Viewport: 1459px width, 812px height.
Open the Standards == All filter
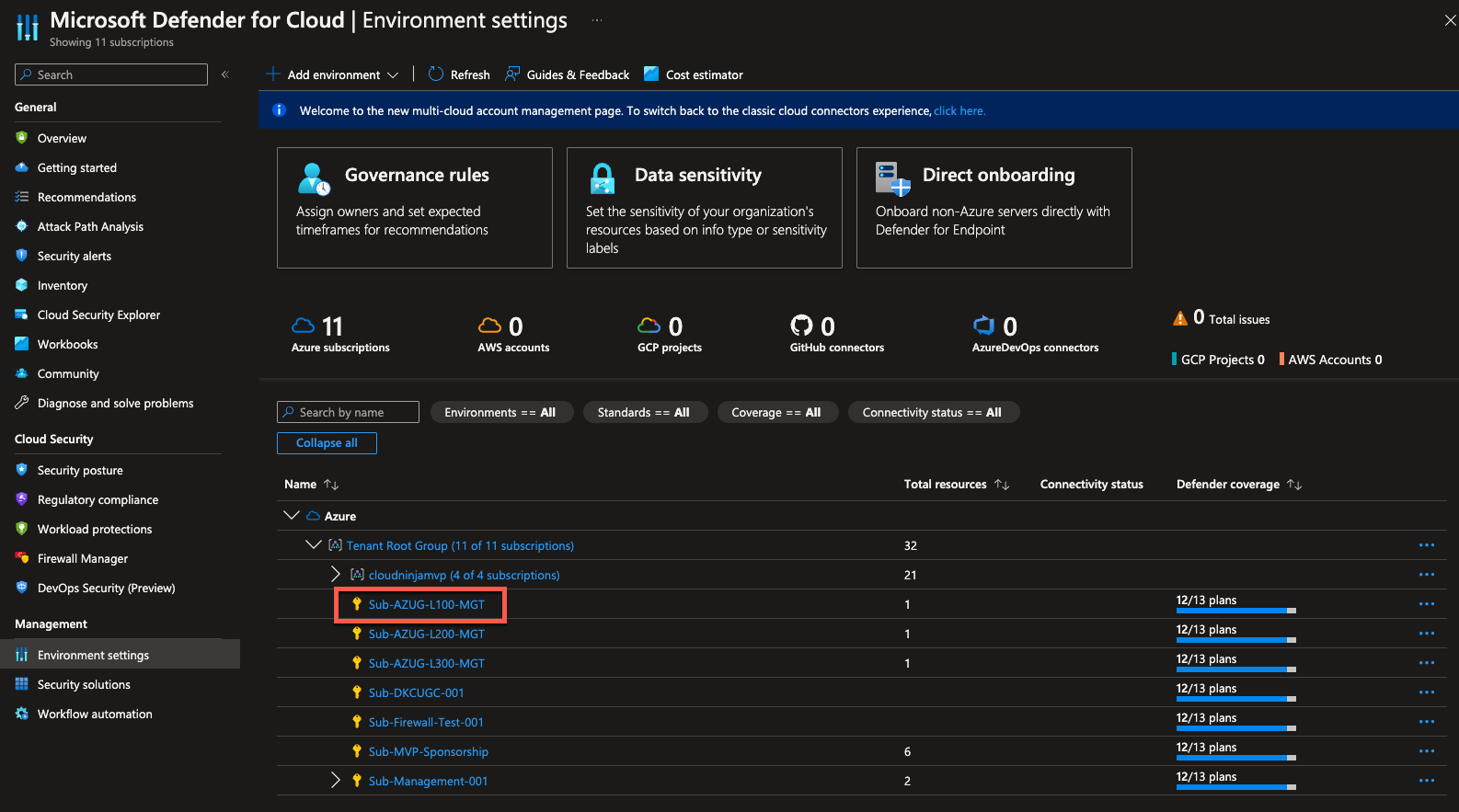coord(645,412)
